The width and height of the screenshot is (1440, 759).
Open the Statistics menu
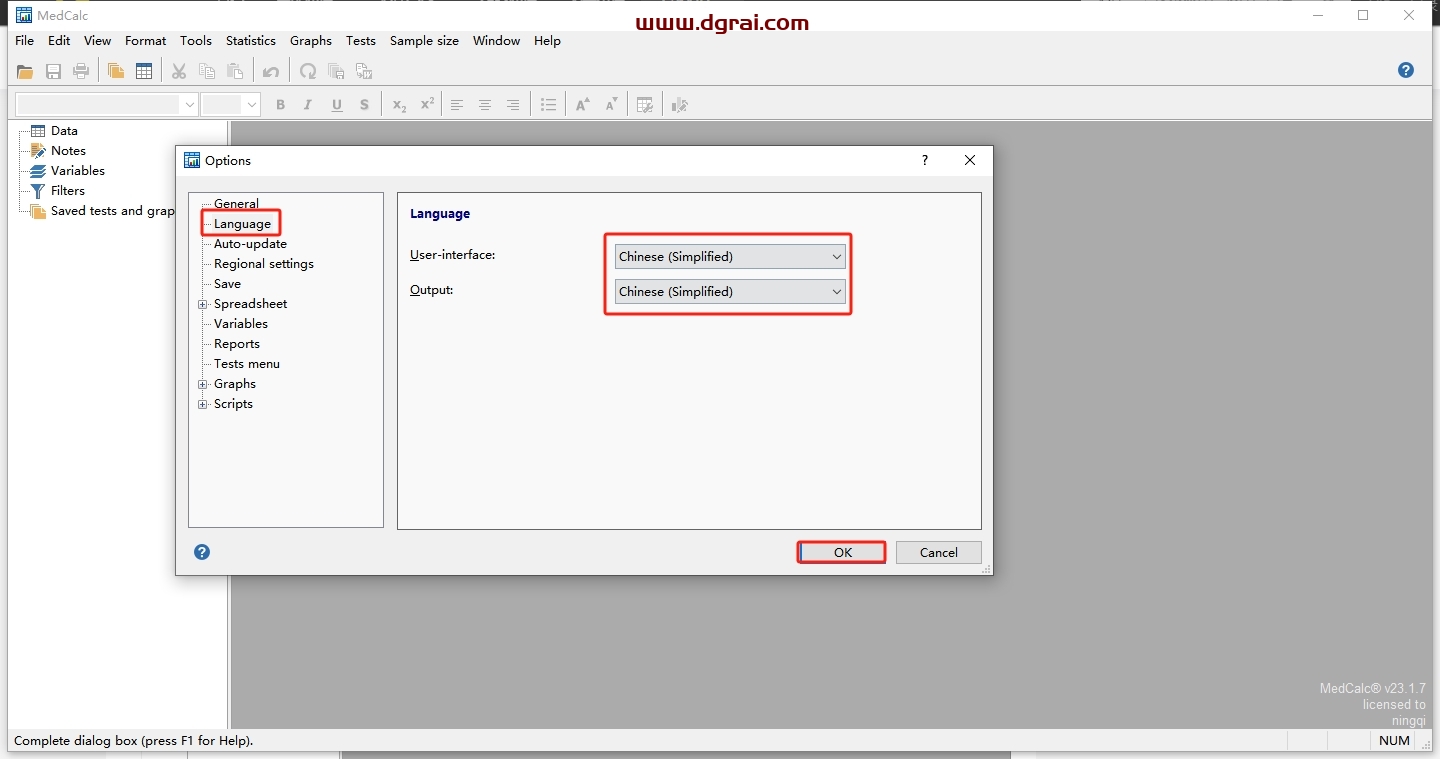(x=251, y=41)
